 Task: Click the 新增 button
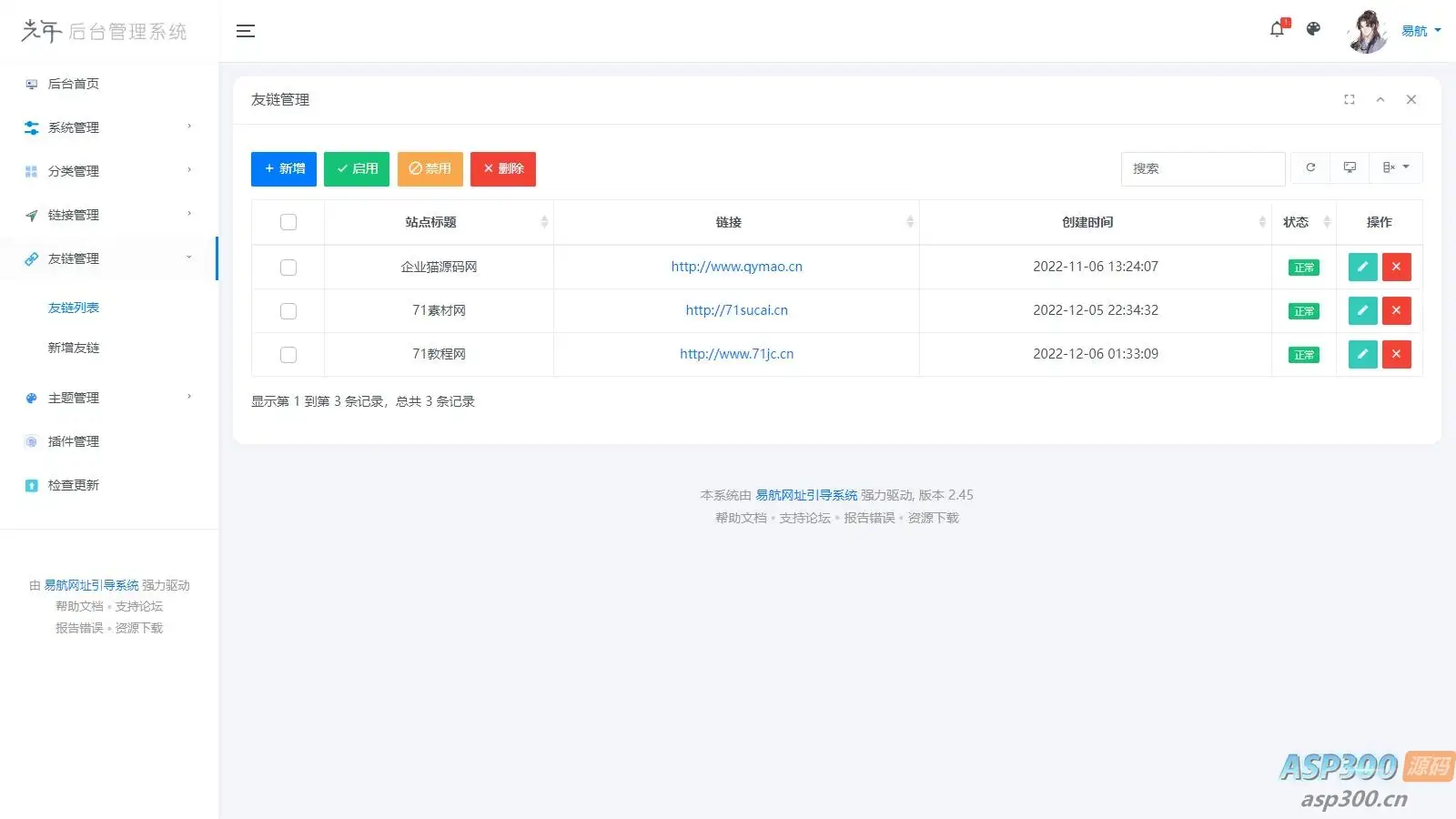pos(284,169)
